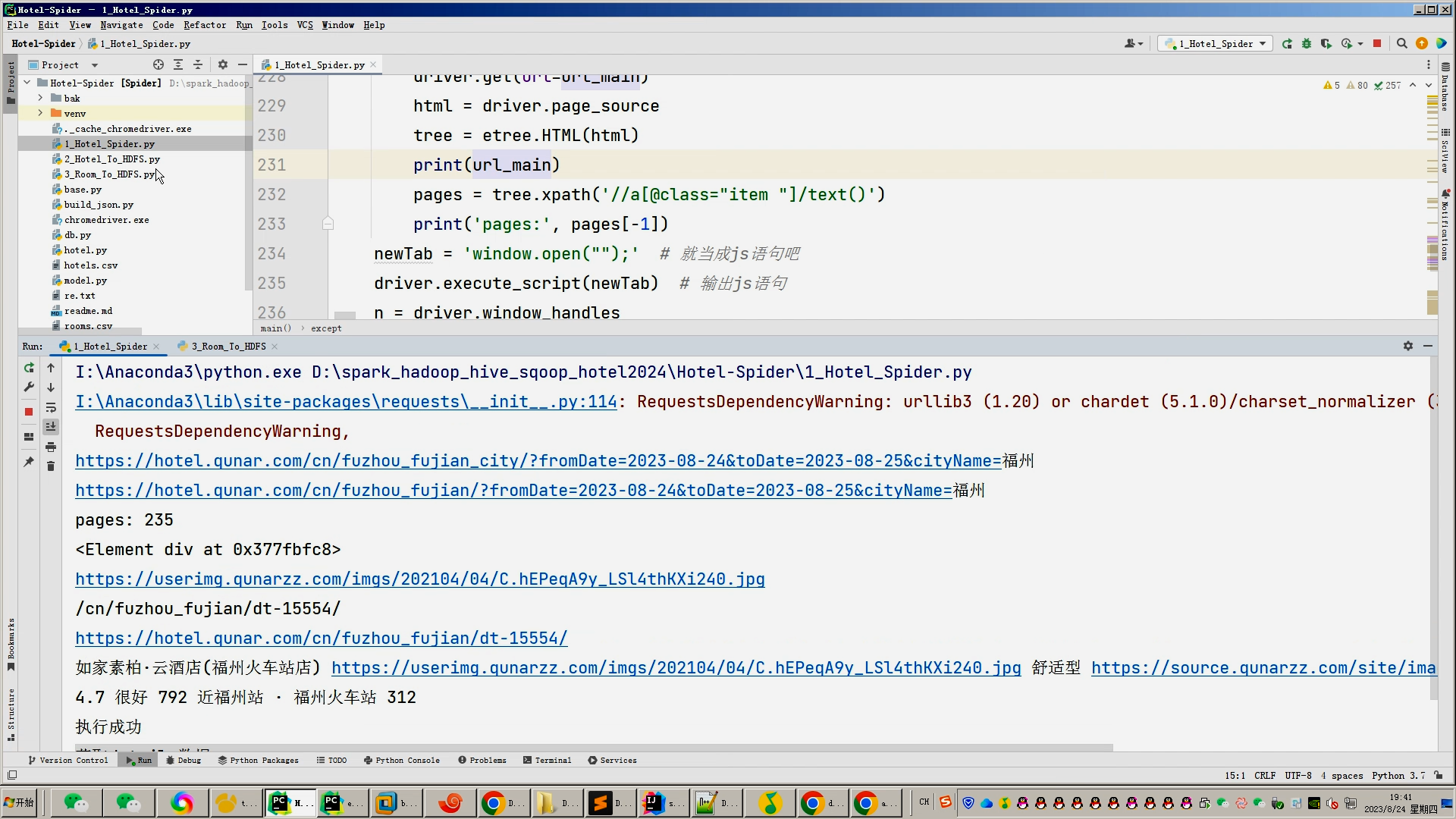Rerun 1_Hotel_Spider from the main toolbar
This screenshot has height=819, width=1456.
1287,44
